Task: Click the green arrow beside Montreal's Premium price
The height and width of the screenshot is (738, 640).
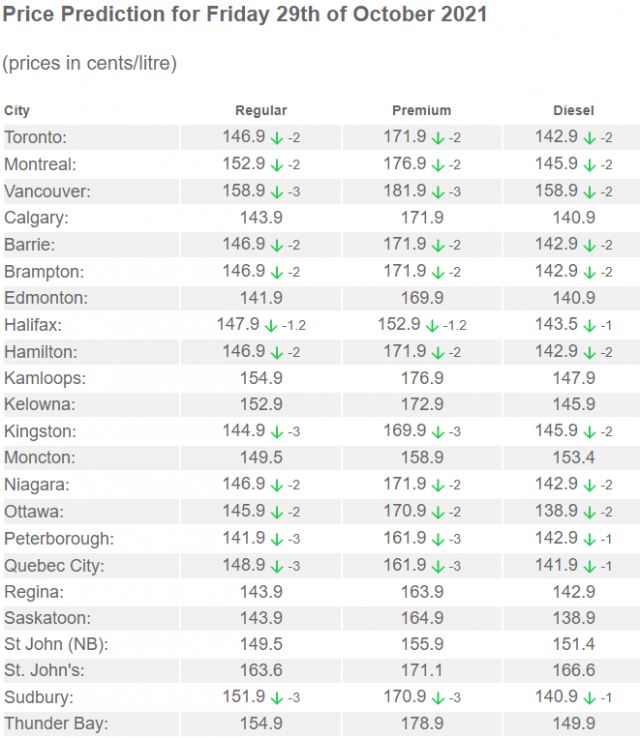Action: pos(437,164)
